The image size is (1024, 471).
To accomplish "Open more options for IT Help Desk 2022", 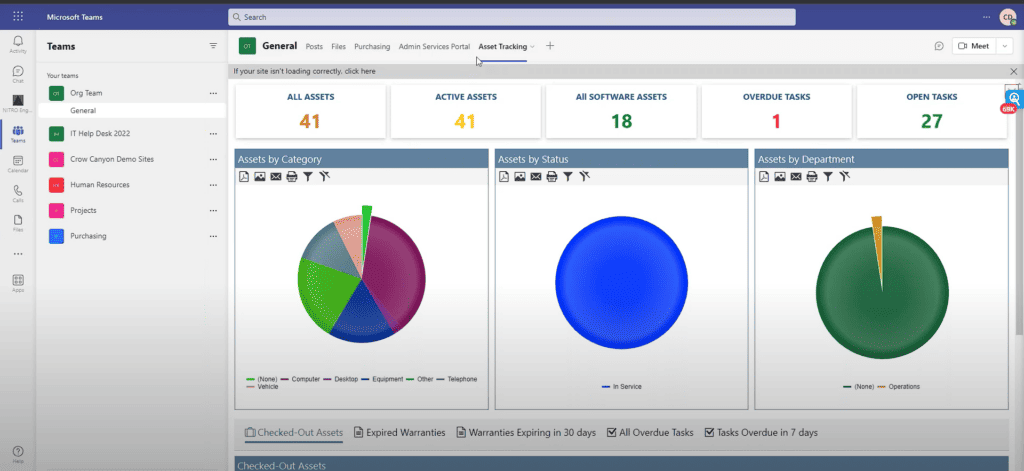I will (x=212, y=133).
